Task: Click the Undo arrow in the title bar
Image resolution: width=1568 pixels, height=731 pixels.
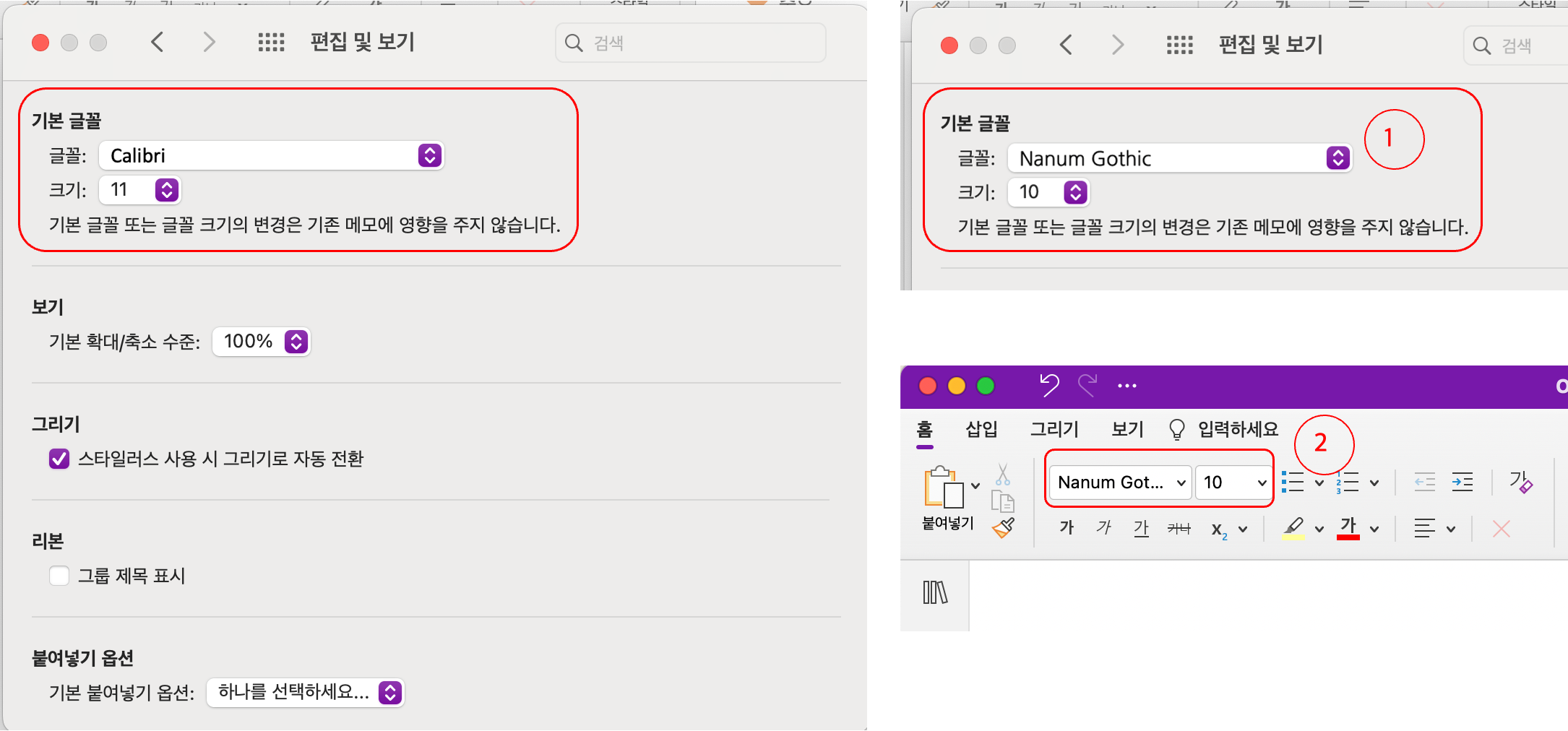Action: point(1050,385)
